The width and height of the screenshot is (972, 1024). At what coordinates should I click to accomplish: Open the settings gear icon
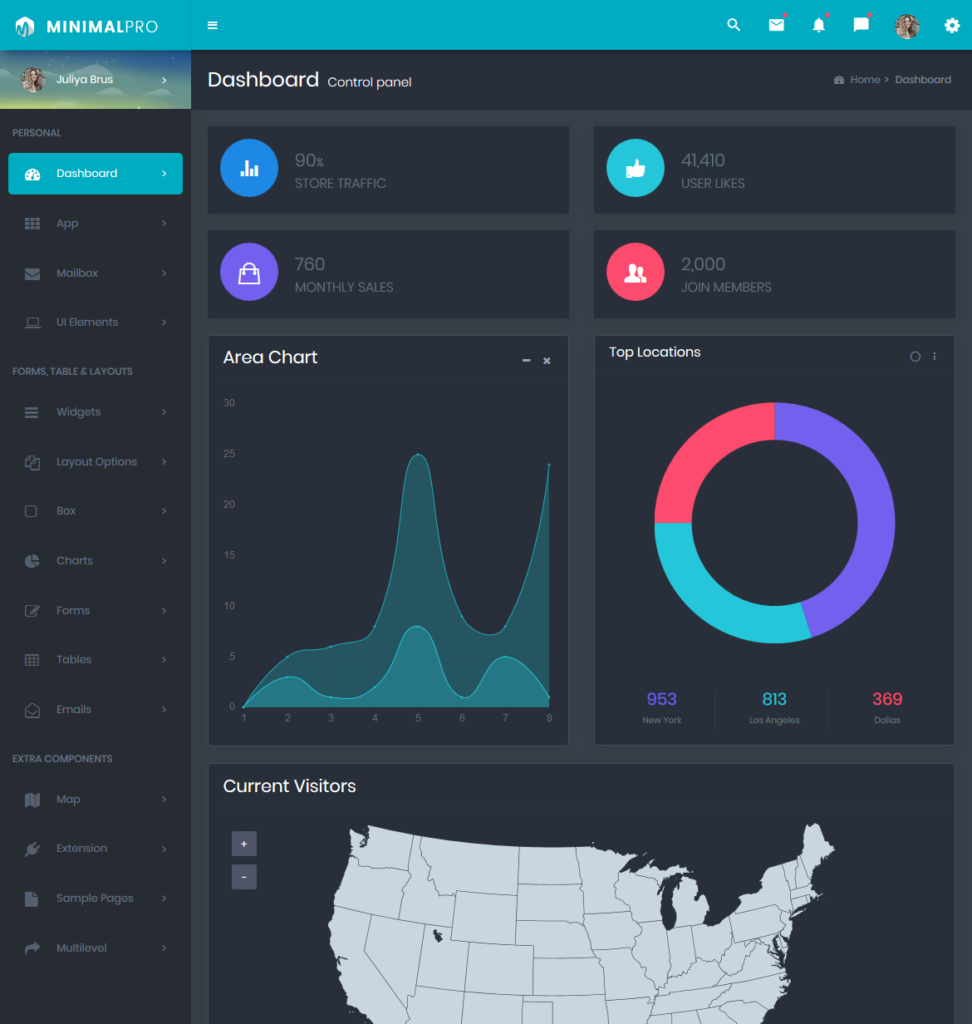pyautogui.click(x=952, y=25)
